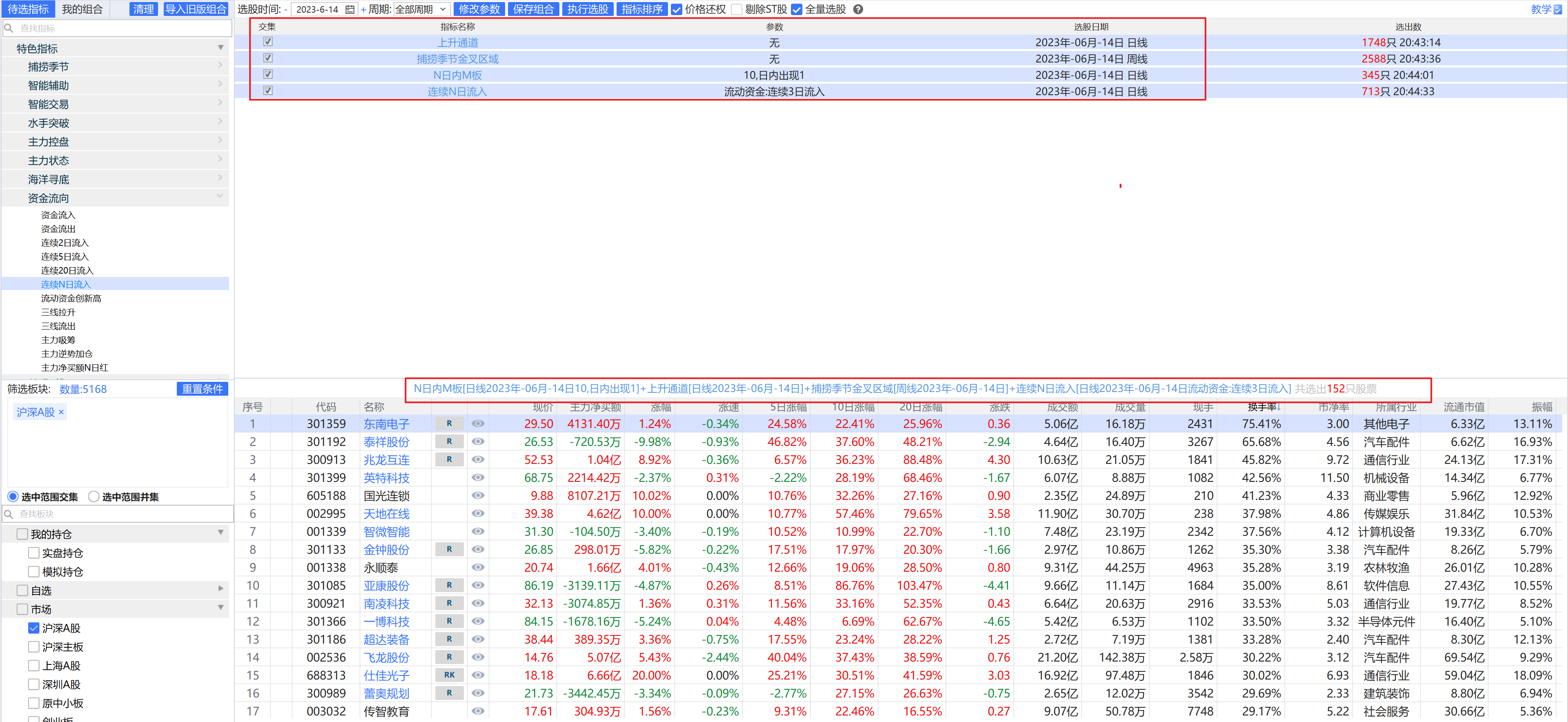Viewport: 1568px width, 722px height.
Task: Step the selection date forward with plus
Action: pyautogui.click(x=363, y=10)
